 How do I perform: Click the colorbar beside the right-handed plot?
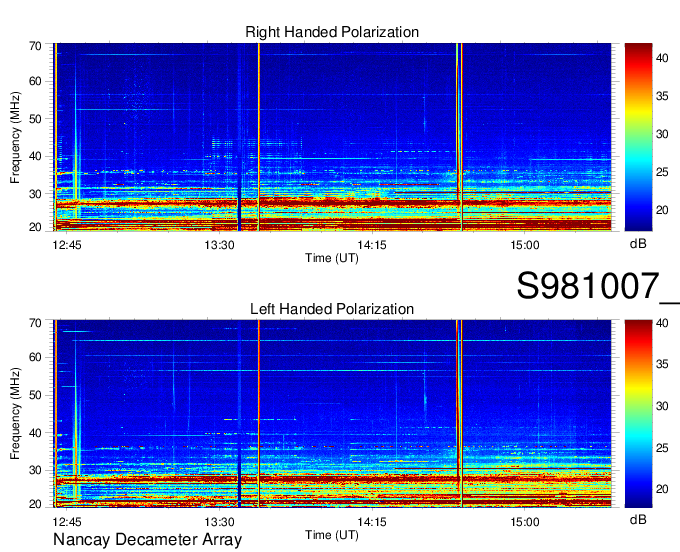pyautogui.click(x=638, y=137)
